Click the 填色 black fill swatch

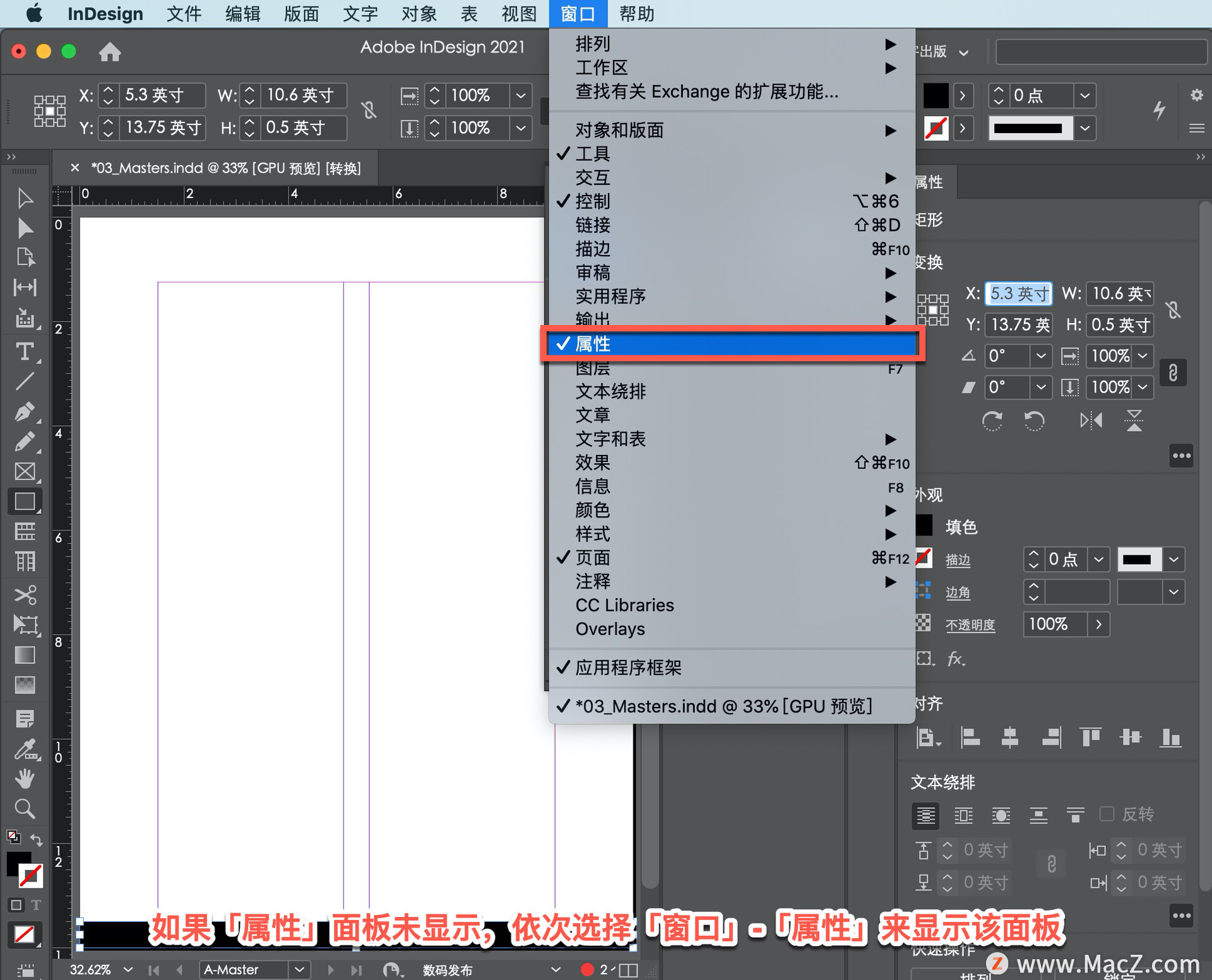pyautogui.click(x=924, y=526)
